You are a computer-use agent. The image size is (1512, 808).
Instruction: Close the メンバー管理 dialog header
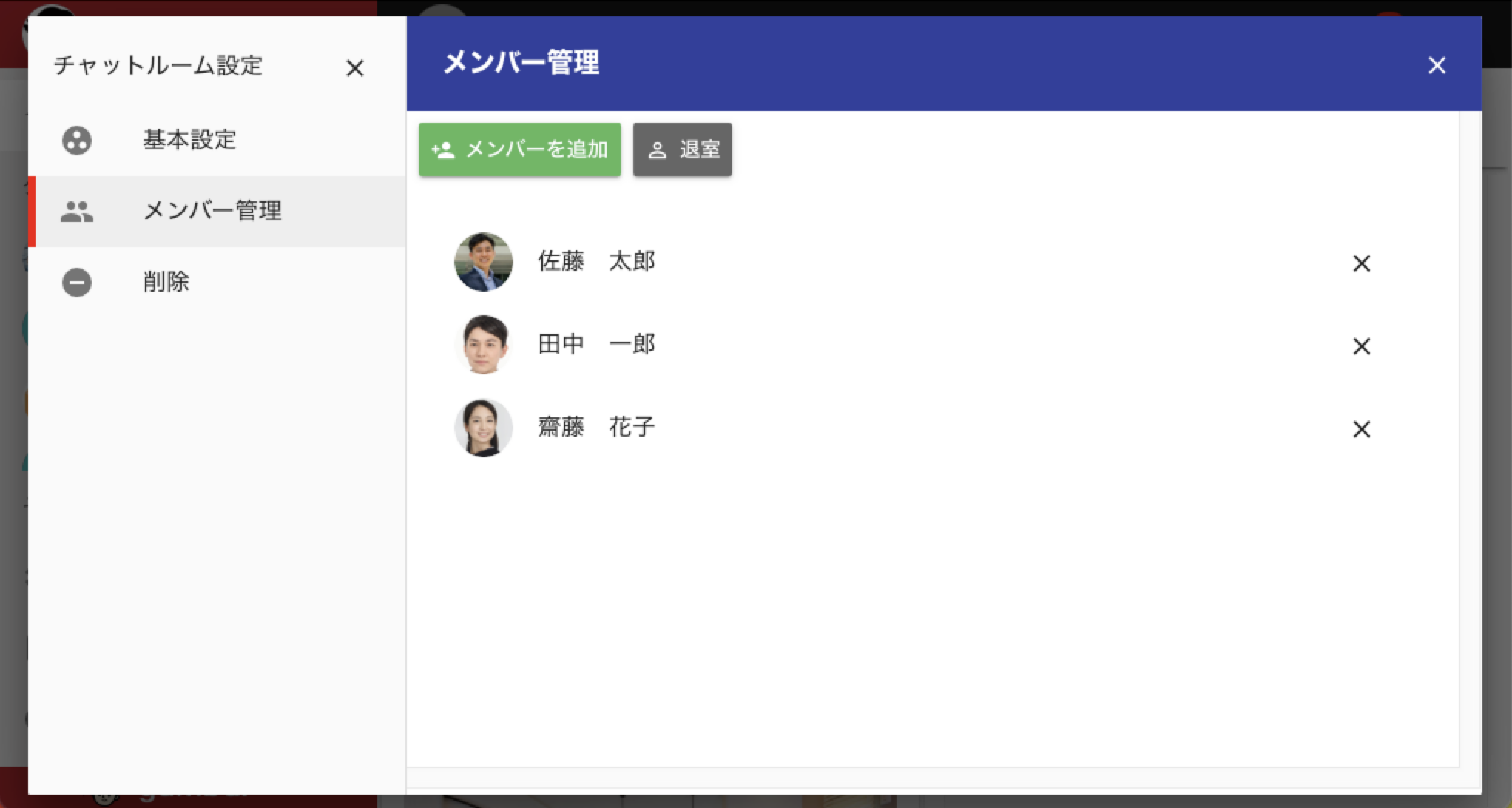coord(1437,65)
